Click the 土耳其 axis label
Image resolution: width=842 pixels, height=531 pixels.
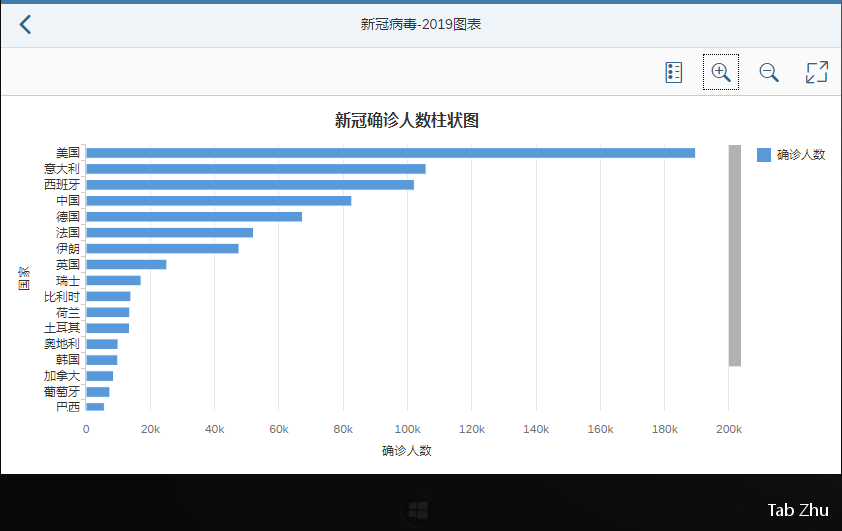pos(62,328)
